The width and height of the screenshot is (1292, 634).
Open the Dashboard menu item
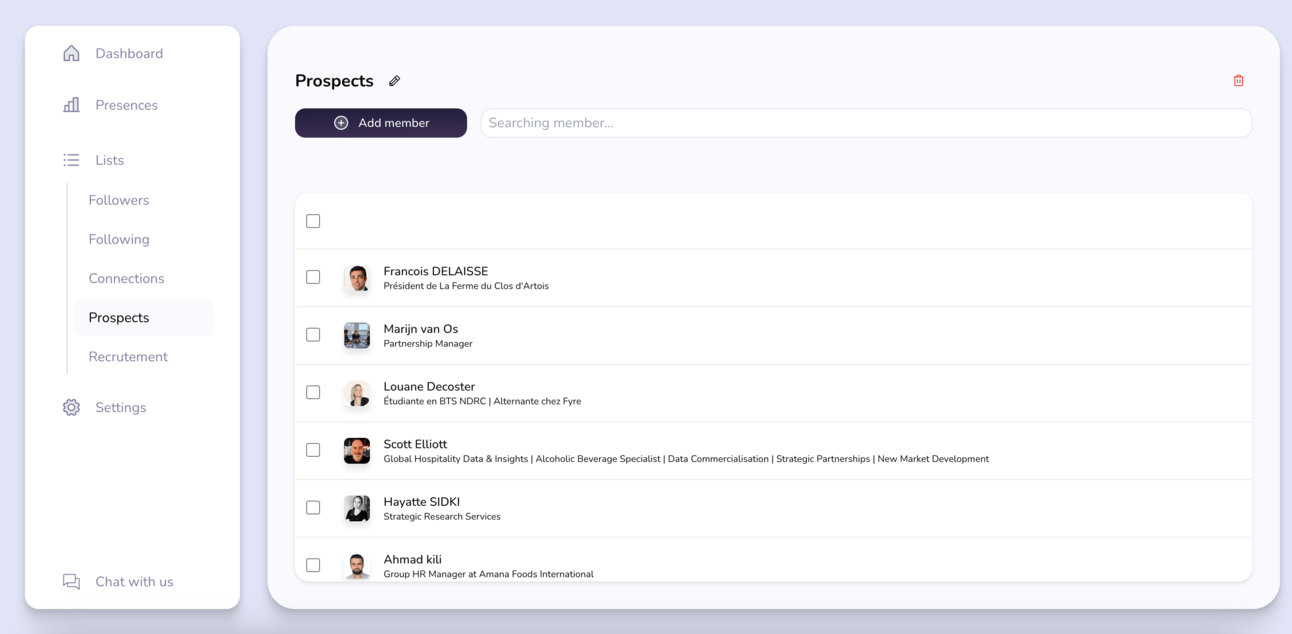point(129,53)
